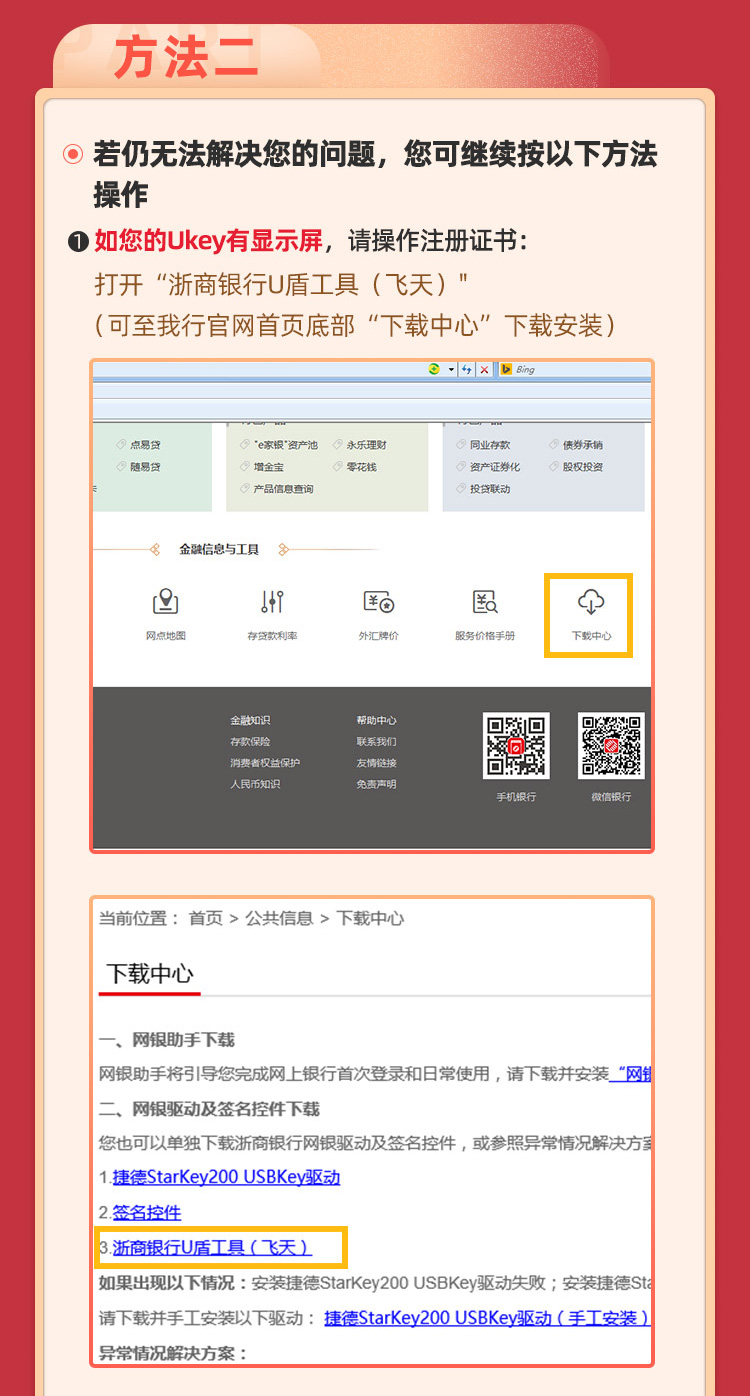Image resolution: width=750 pixels, height=1396 pixels.
Task: Click 友情链接 in the footer
Action: (x=376, y=763)
